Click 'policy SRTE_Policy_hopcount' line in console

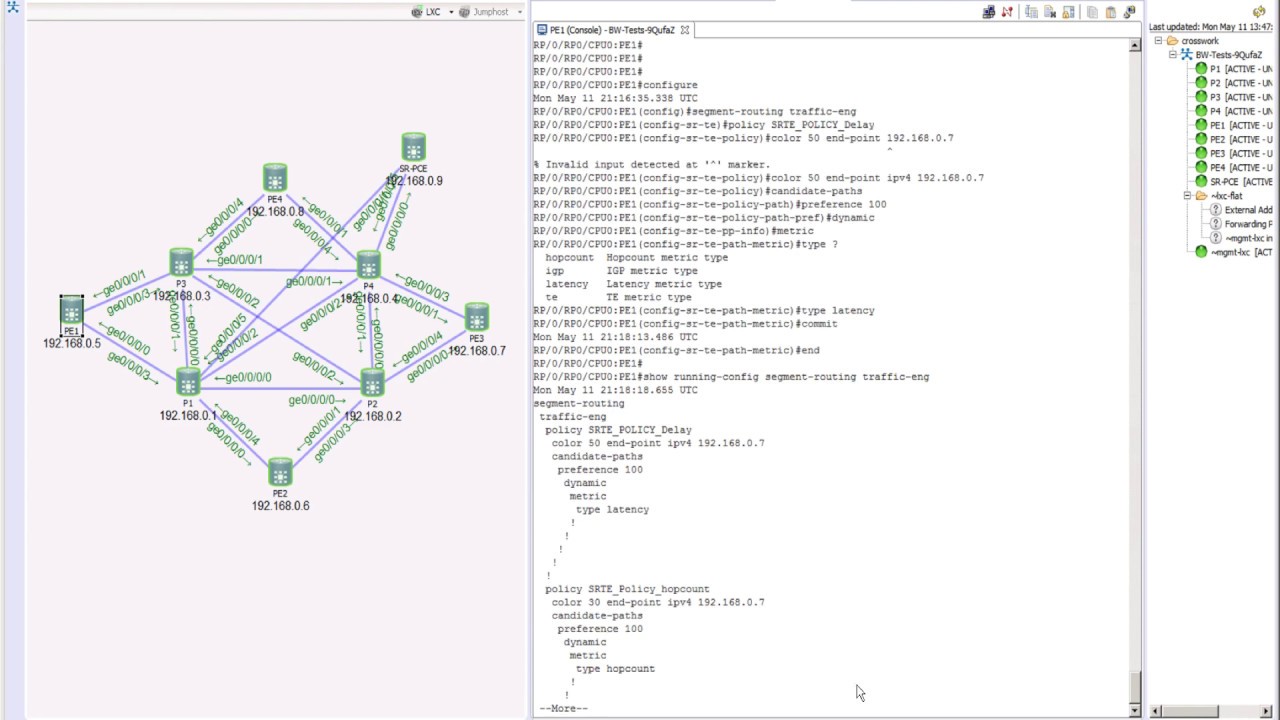tap(627, 589)
